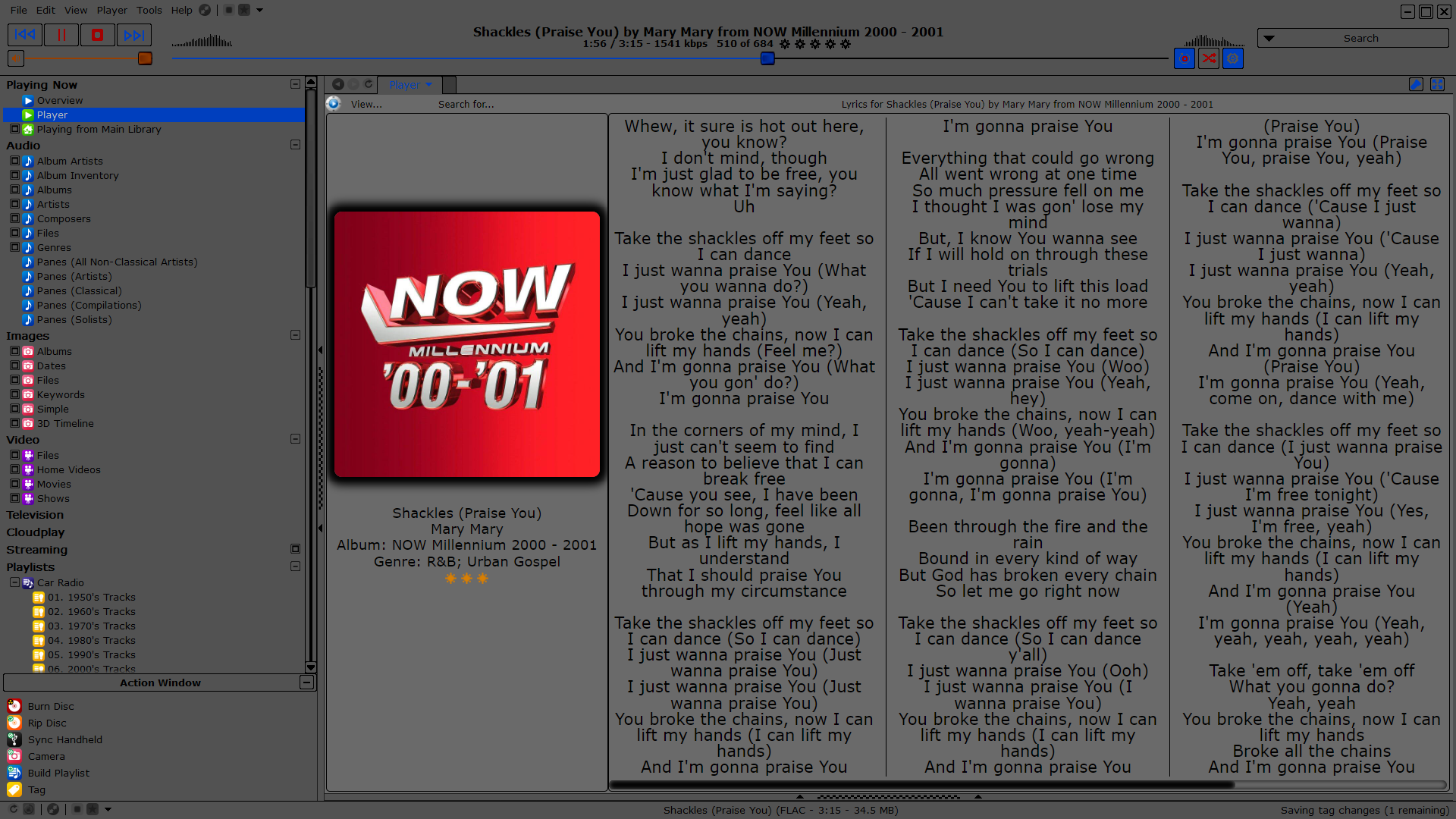Skip to the next track
The height and width of the screenshot is (819, 1456).
(x=134, y=35)
